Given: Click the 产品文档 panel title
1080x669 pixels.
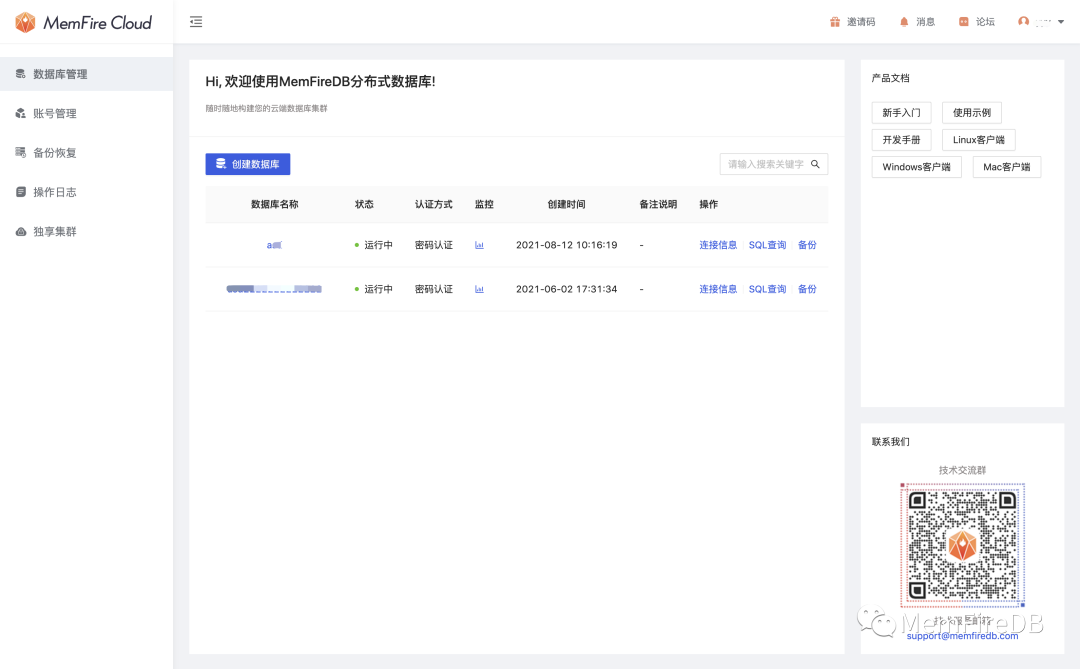Looking at the screenshot, I should [891, 78].
